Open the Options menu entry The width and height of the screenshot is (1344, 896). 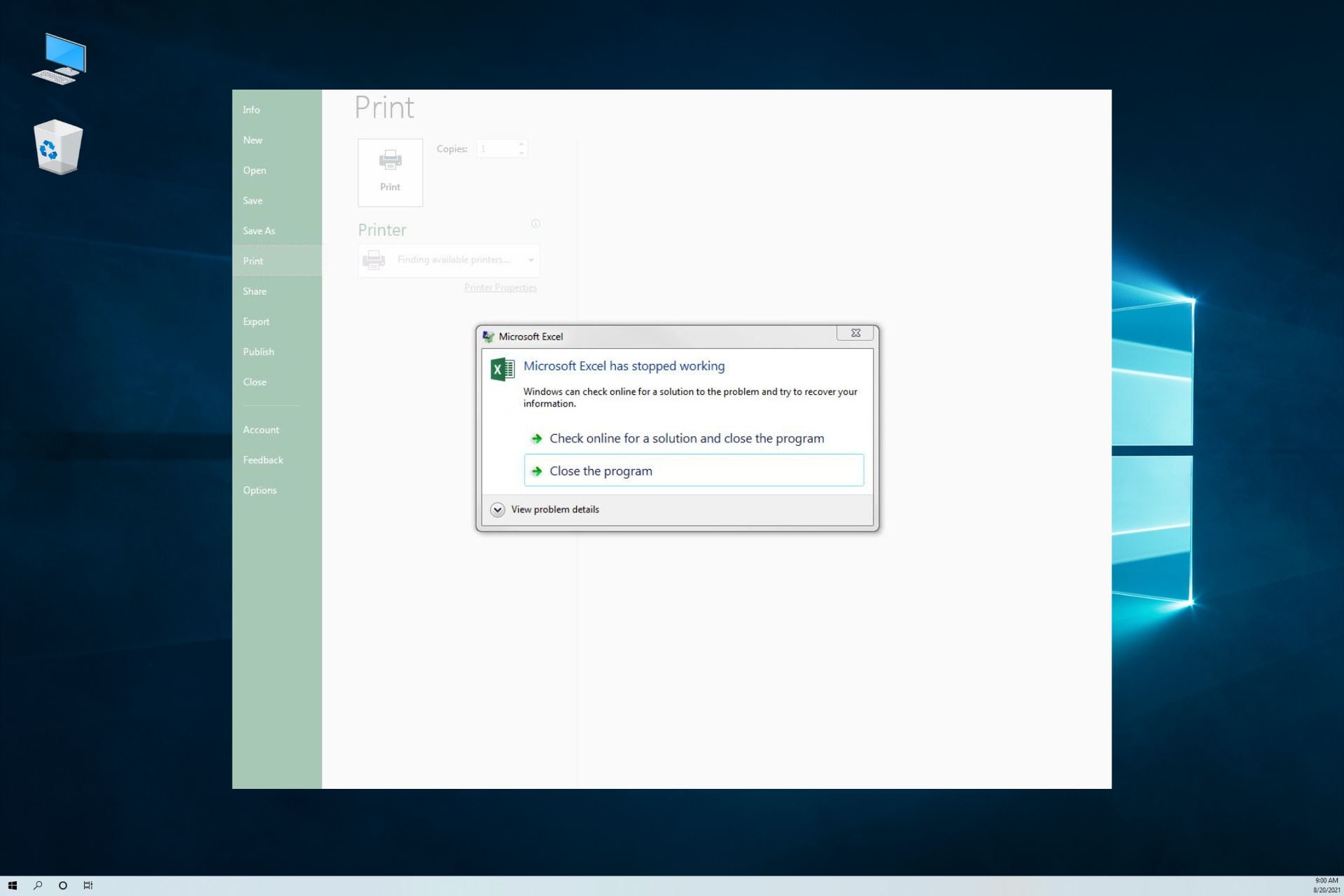point(260,491)
